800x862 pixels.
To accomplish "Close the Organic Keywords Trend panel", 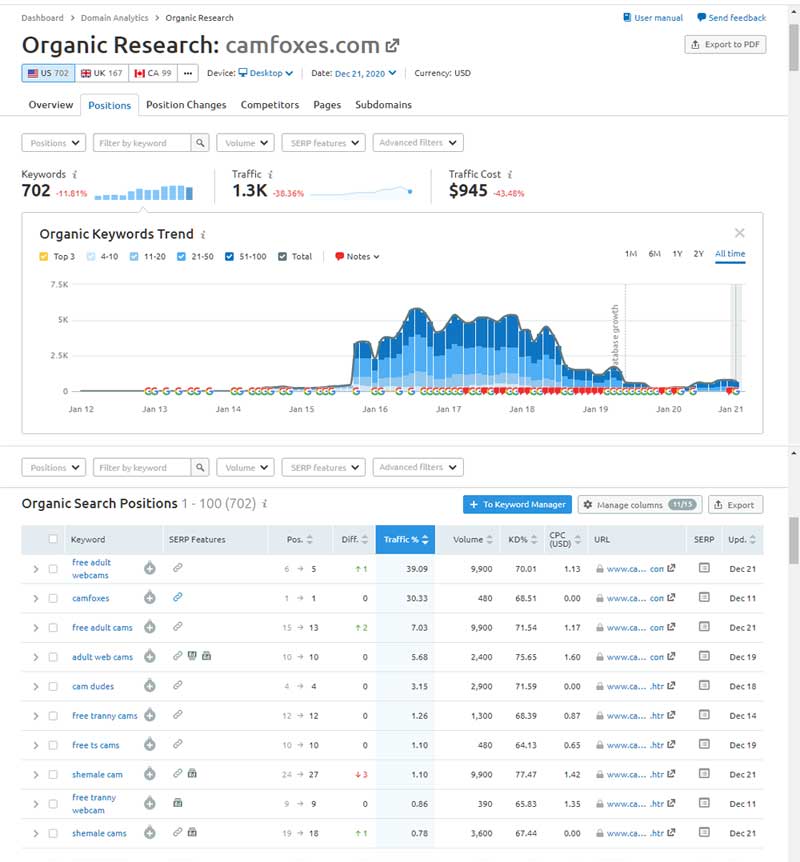I will pyautogui.click(x=740, y=233).
